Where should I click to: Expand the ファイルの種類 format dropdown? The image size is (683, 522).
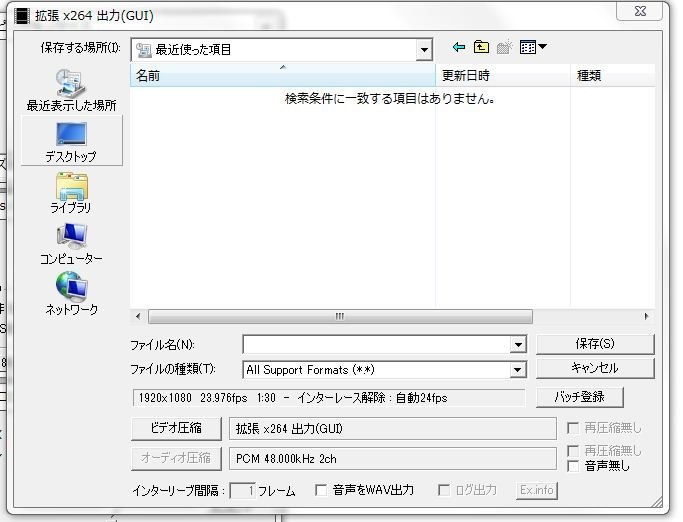(x=517, y=370)
